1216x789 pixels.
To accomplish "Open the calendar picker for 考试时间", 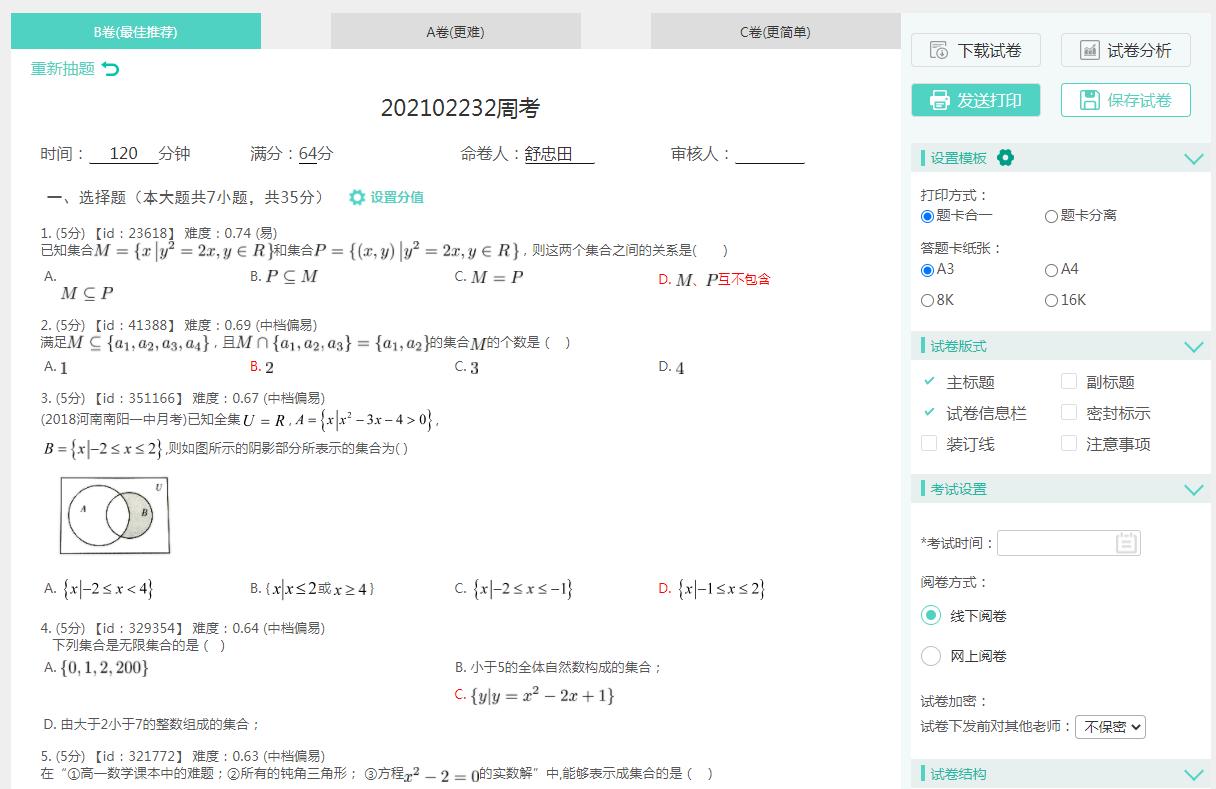I will point(1126,542).
